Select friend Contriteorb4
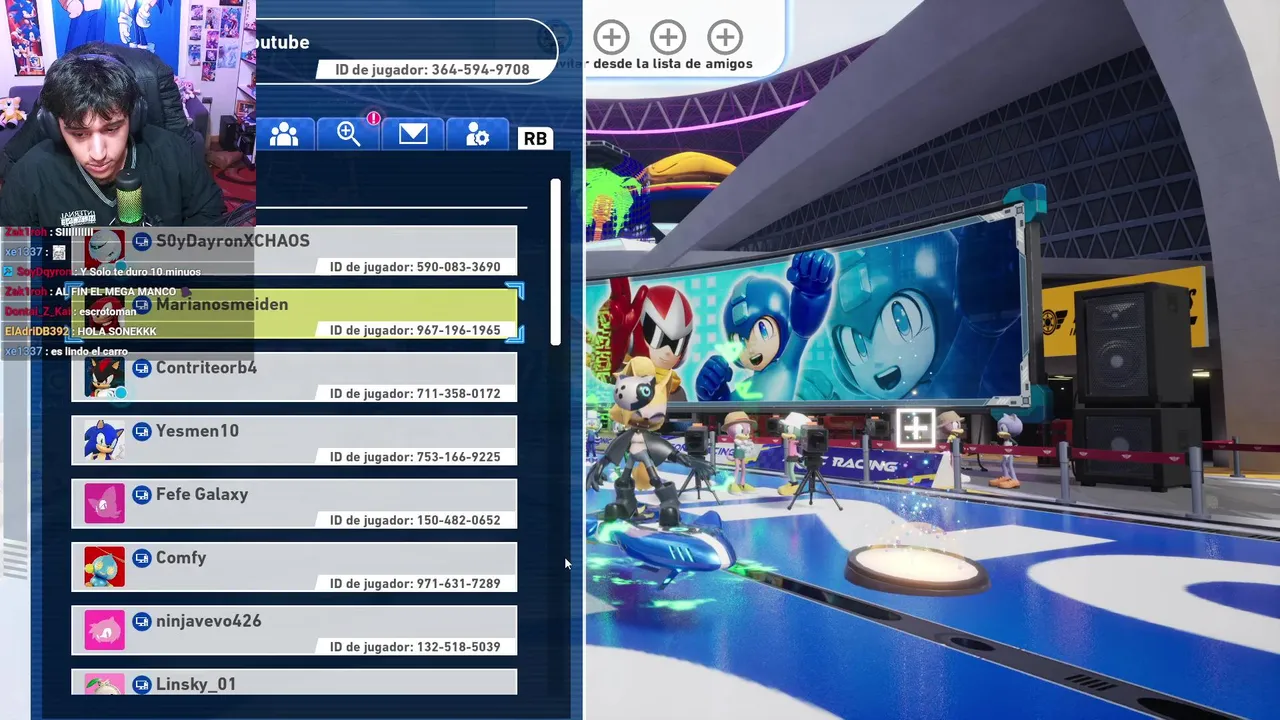Image resolution: width=1280 pixels, height=720 pixels. click(294, 377)
